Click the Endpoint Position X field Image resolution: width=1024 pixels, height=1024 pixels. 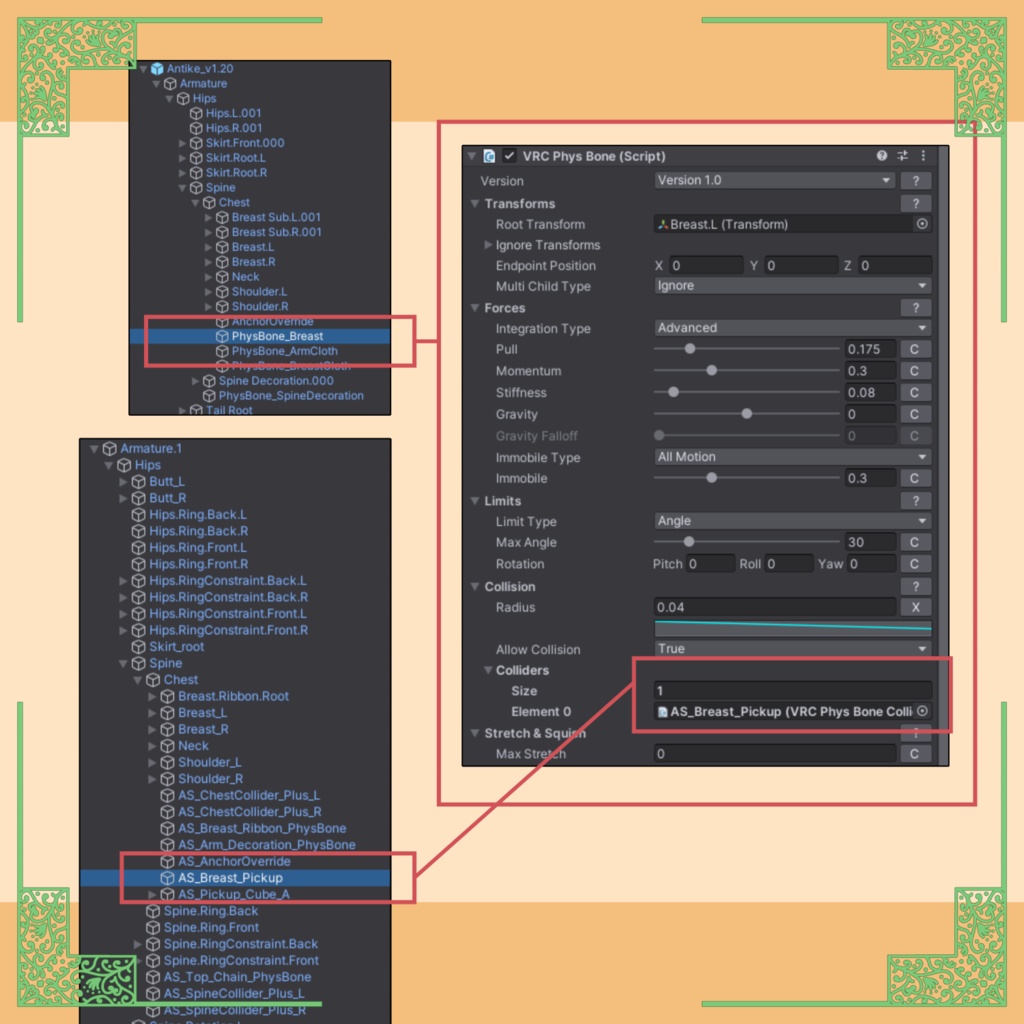(x=706, y=266)
